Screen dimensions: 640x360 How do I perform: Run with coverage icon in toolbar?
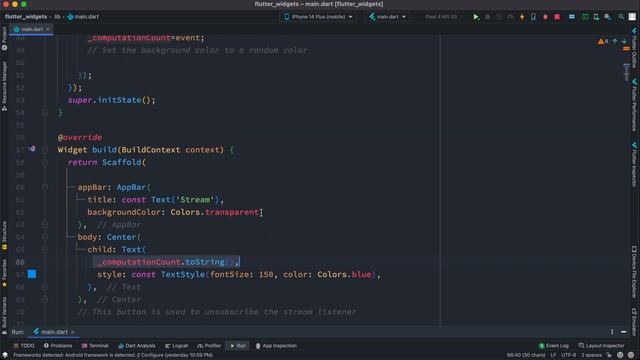(x=499, y=17)
